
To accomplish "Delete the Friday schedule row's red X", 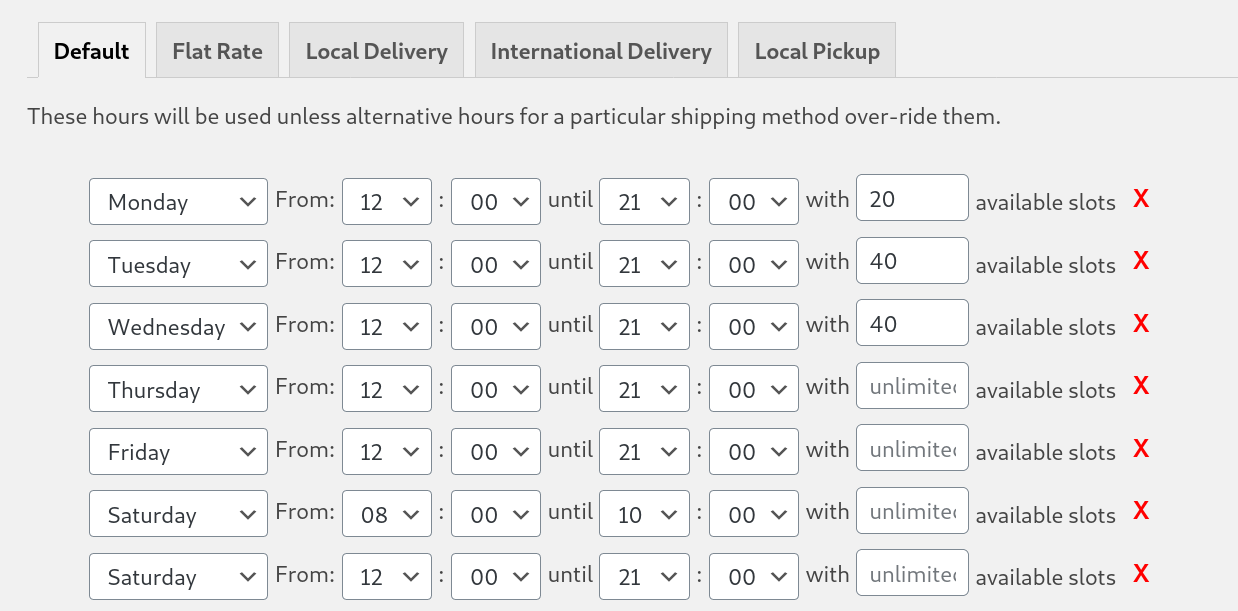I will (1140, 448).
